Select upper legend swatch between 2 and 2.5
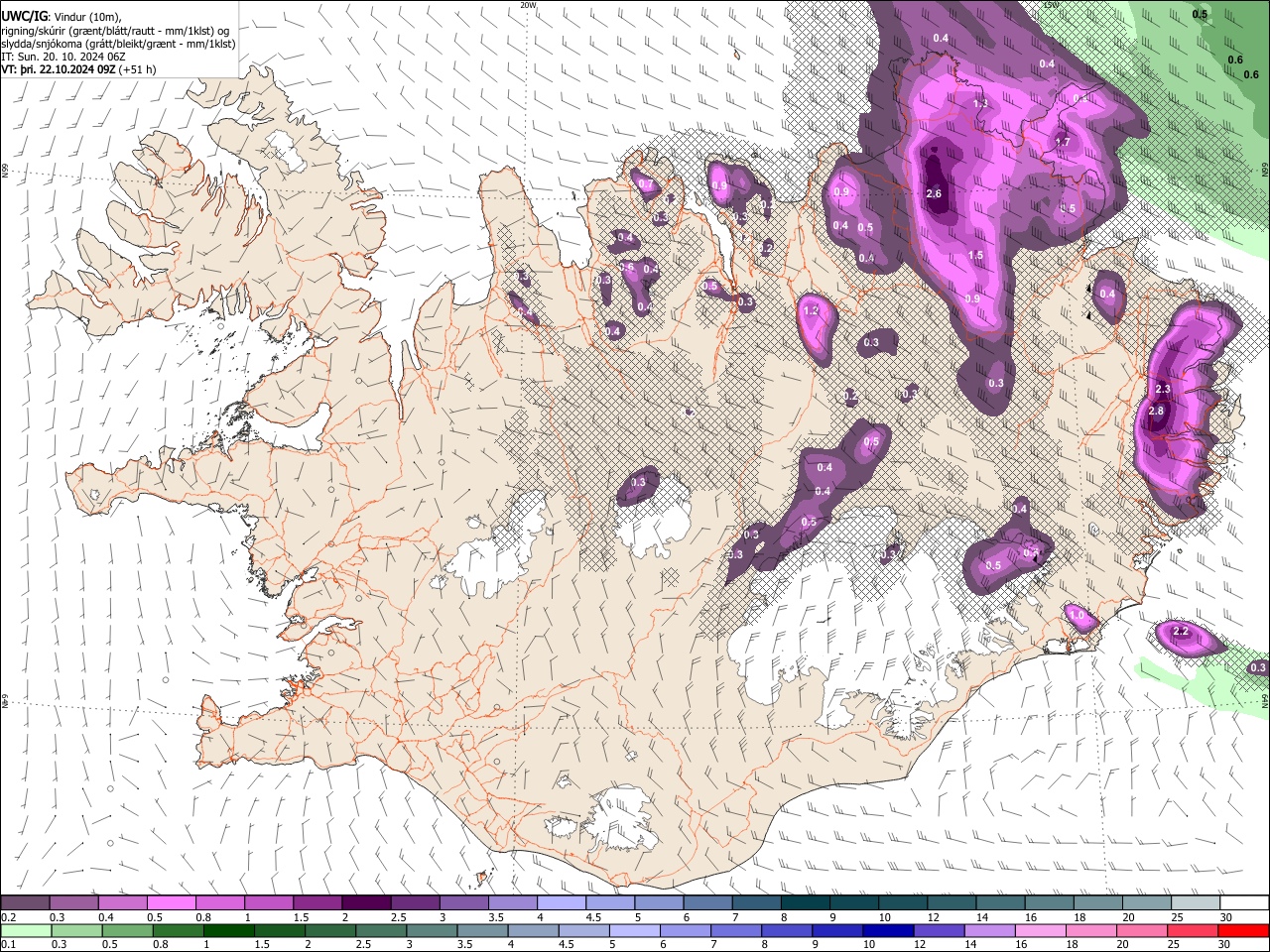Viewport: 1270px width, 952px height. [x=366, y=903]
